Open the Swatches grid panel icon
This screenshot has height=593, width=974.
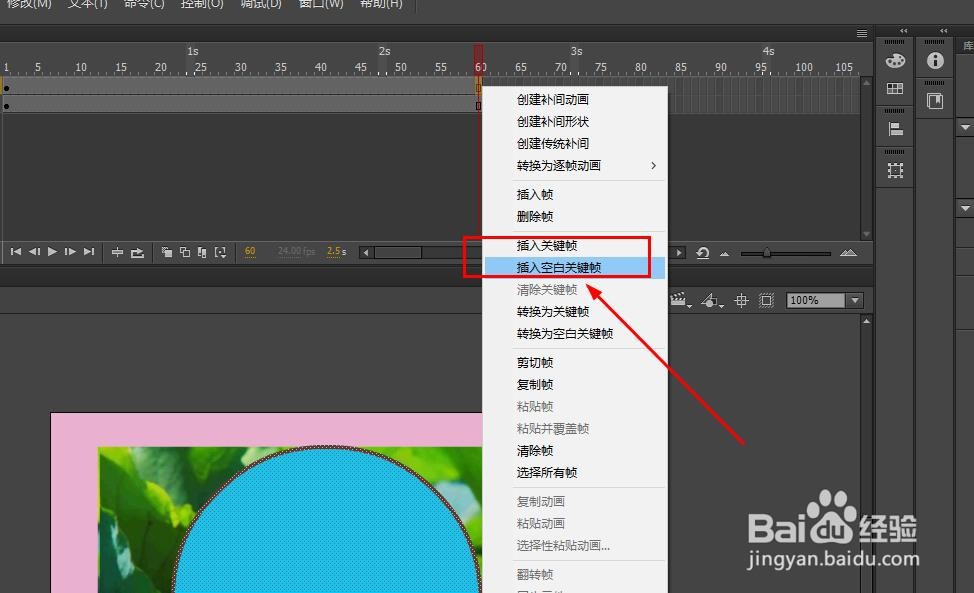[894, 89]
